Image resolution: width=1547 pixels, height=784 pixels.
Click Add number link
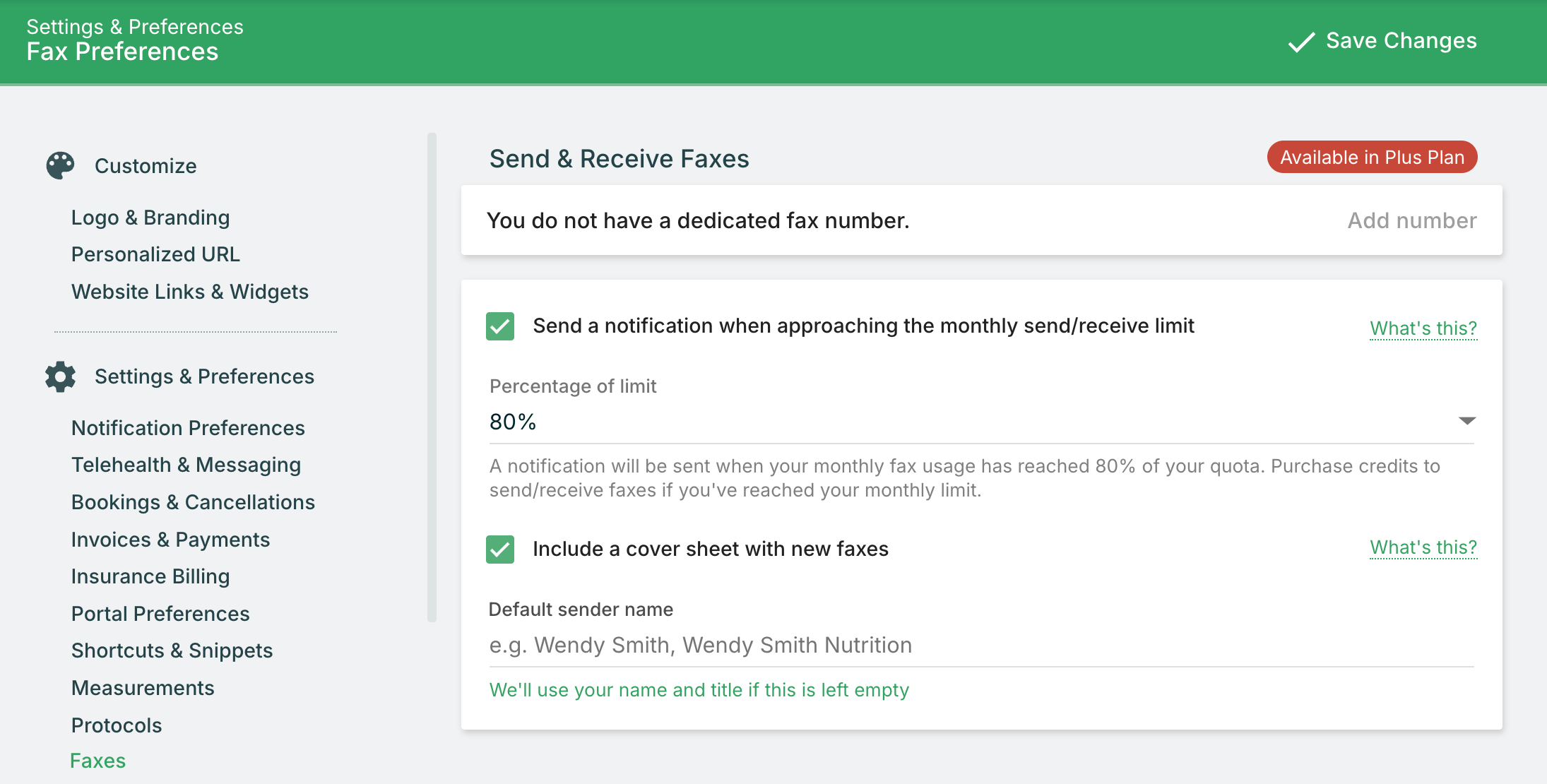pos(1411,220)
